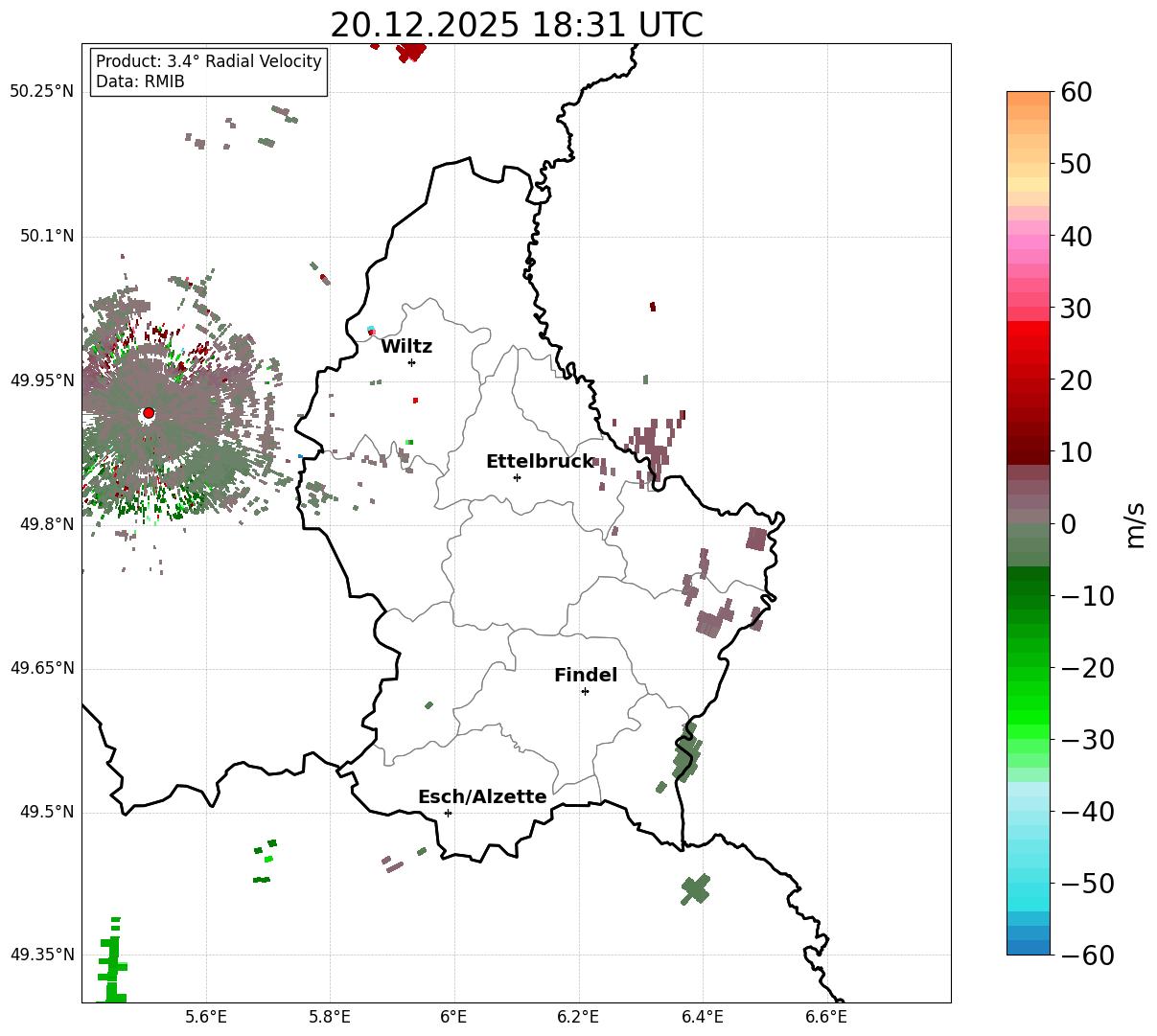Screen dimensions: 1157x1036
Task: Click the Ettelbruck city label
Action: click(540, 461)
